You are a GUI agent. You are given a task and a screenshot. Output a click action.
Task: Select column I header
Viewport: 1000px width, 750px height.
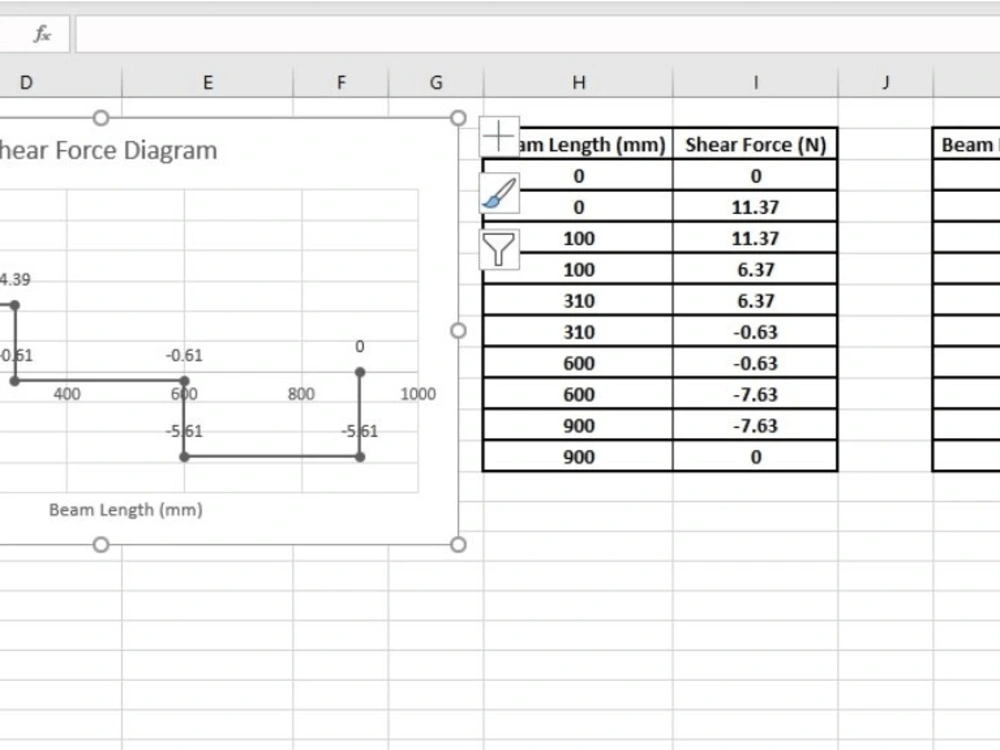pos(755,82)
